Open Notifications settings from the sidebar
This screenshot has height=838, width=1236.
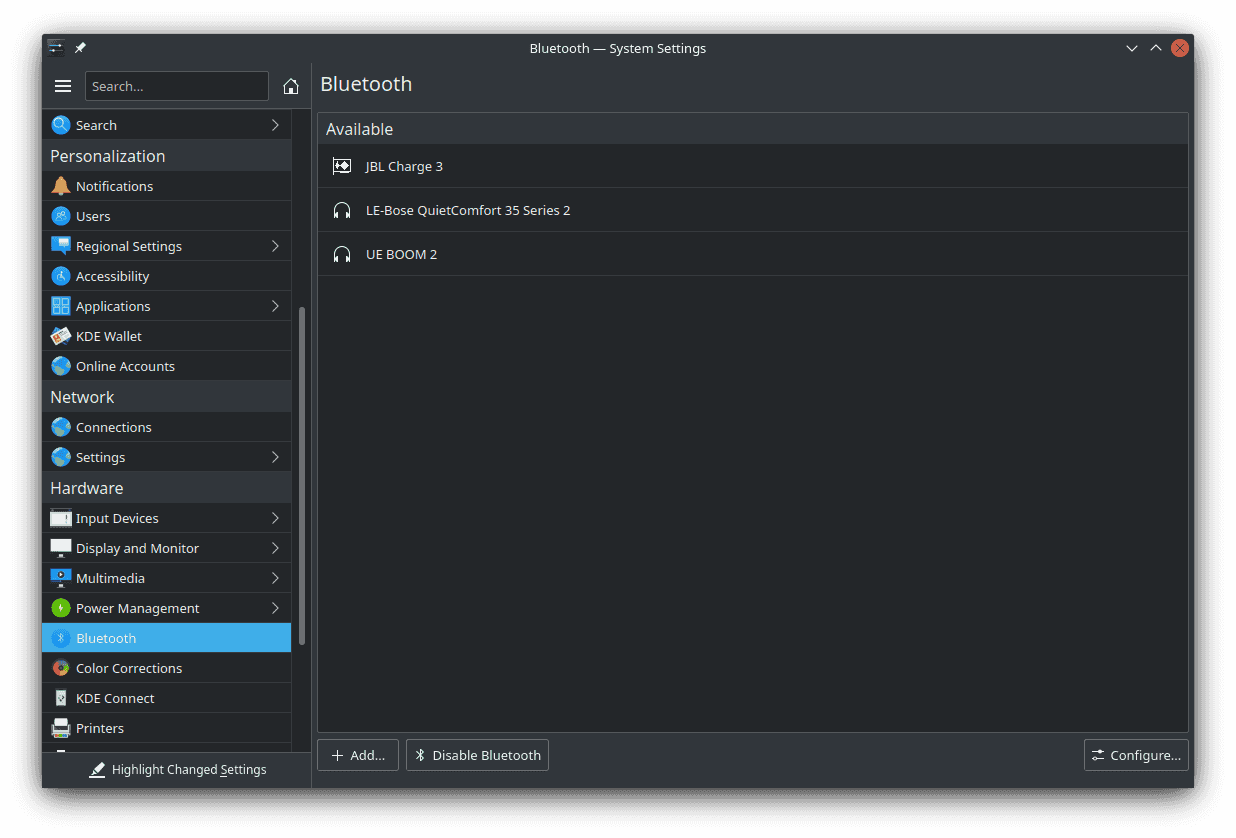(114, 186)
